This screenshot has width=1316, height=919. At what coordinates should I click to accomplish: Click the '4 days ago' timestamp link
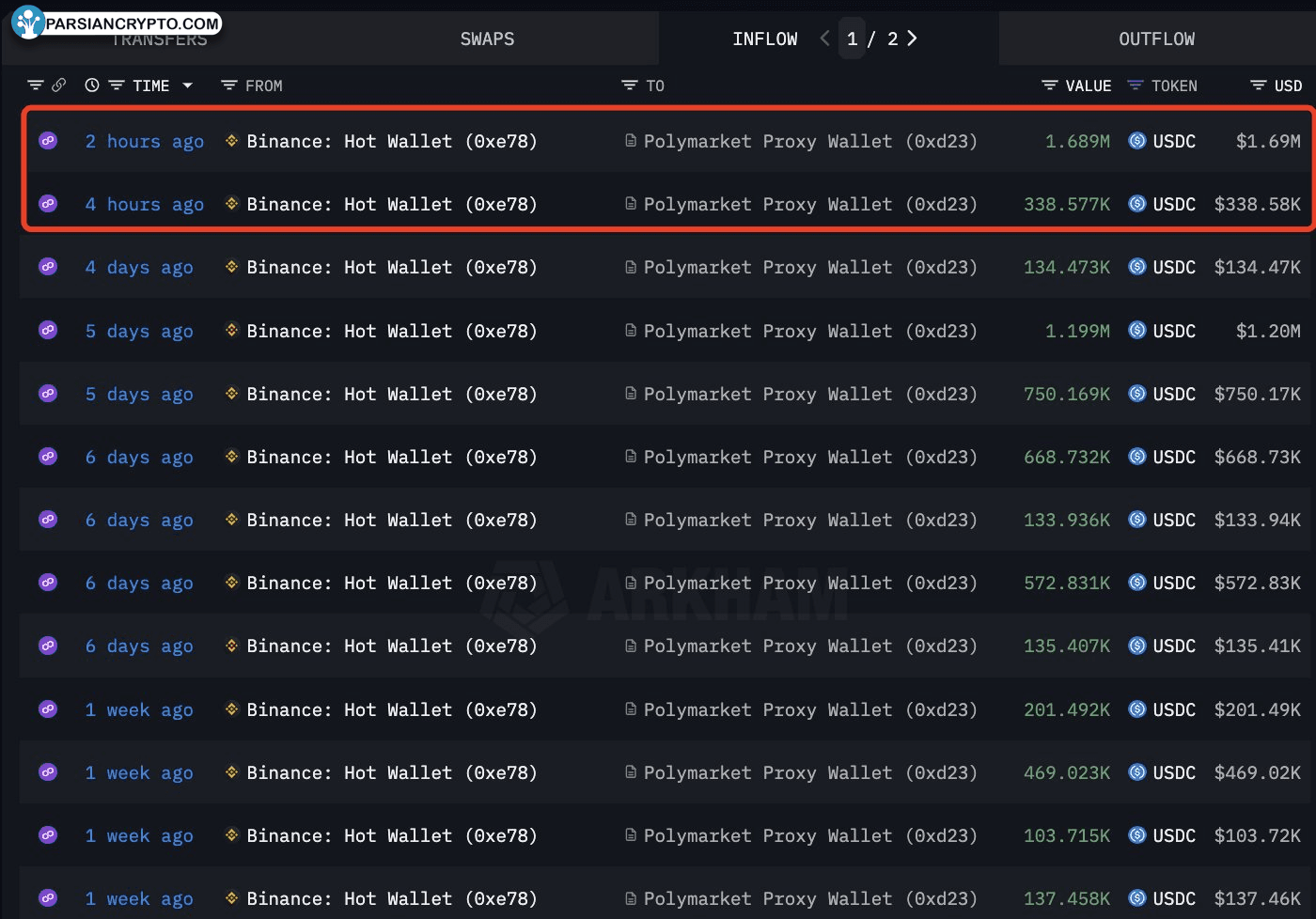(139, 268)
